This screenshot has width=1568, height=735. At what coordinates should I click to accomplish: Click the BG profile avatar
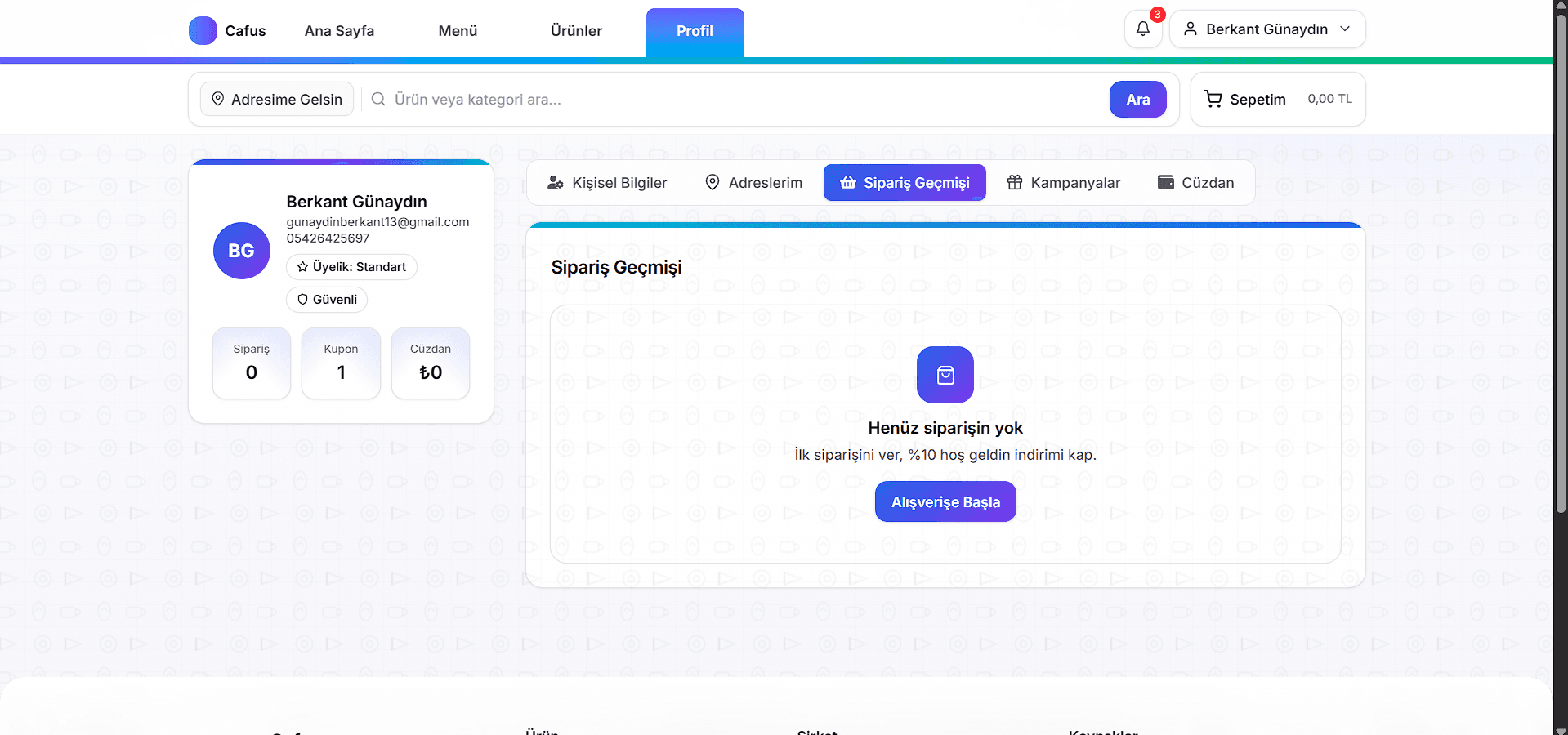click(241, 251)
